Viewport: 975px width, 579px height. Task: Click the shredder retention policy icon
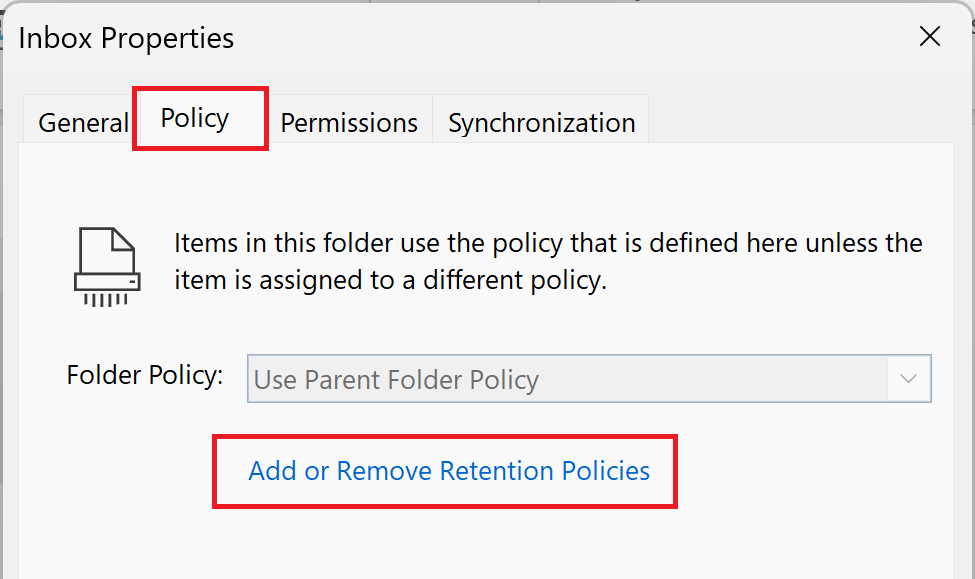104,266
